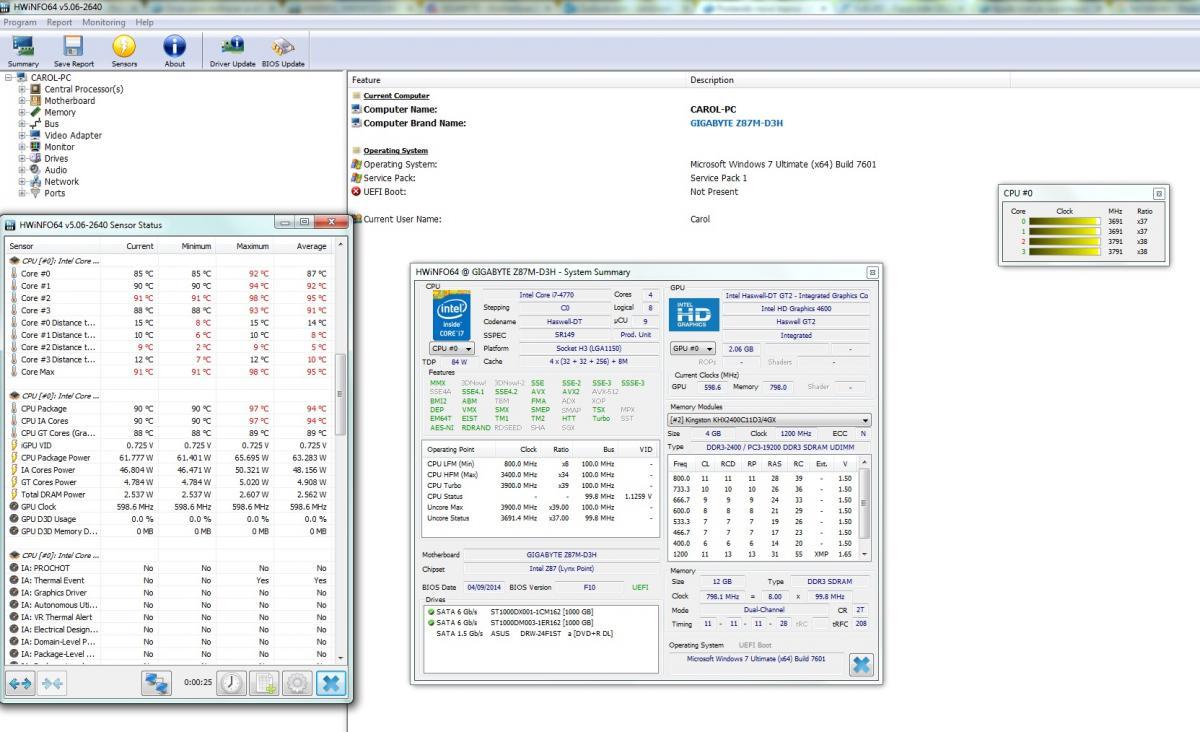
Task: Click the About toolbar icon
Action: [x=175, y=50]
